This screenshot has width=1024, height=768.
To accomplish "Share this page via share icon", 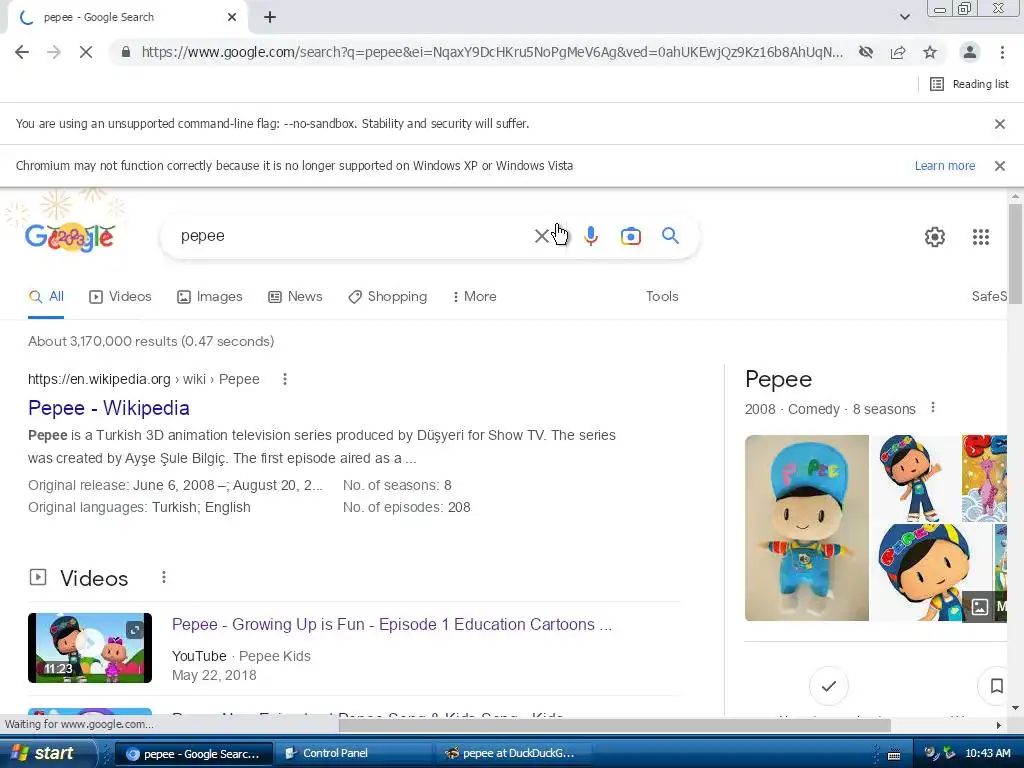I will coord(898,52).
